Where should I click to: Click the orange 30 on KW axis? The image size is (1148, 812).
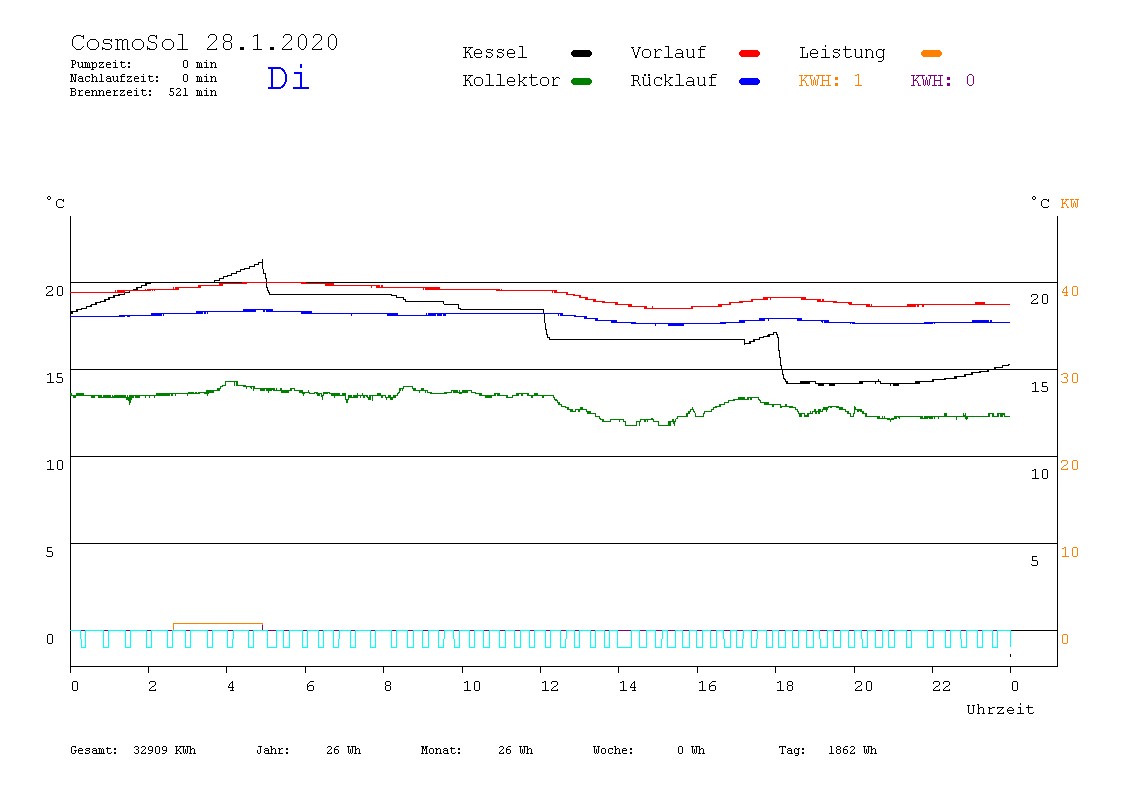click(1070, 379)
